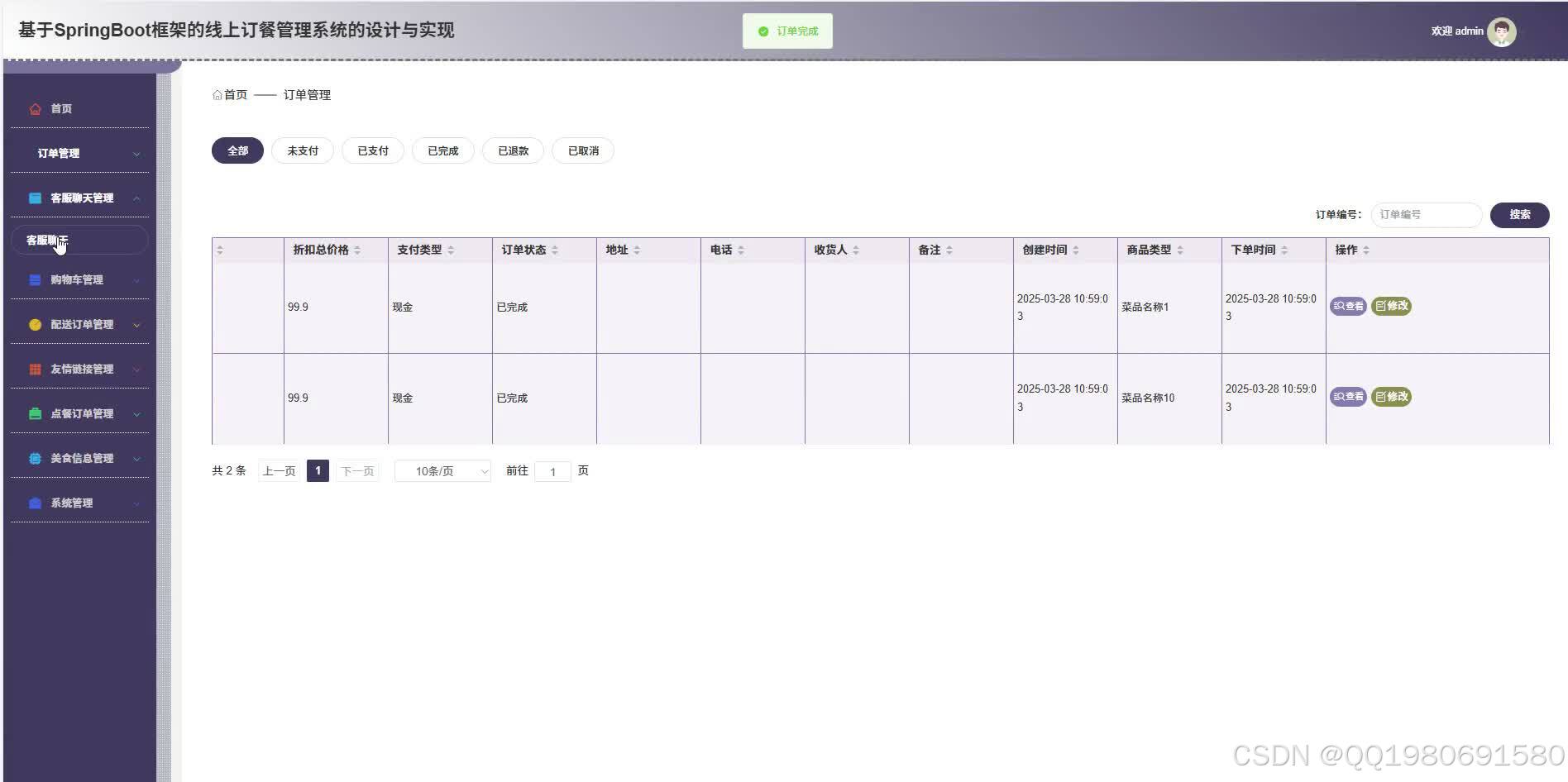Click 查看 for 菜品名称10 order
Image resolution: width=1568 pixels, height=782 pixels.
click(x=1348, y=397)
